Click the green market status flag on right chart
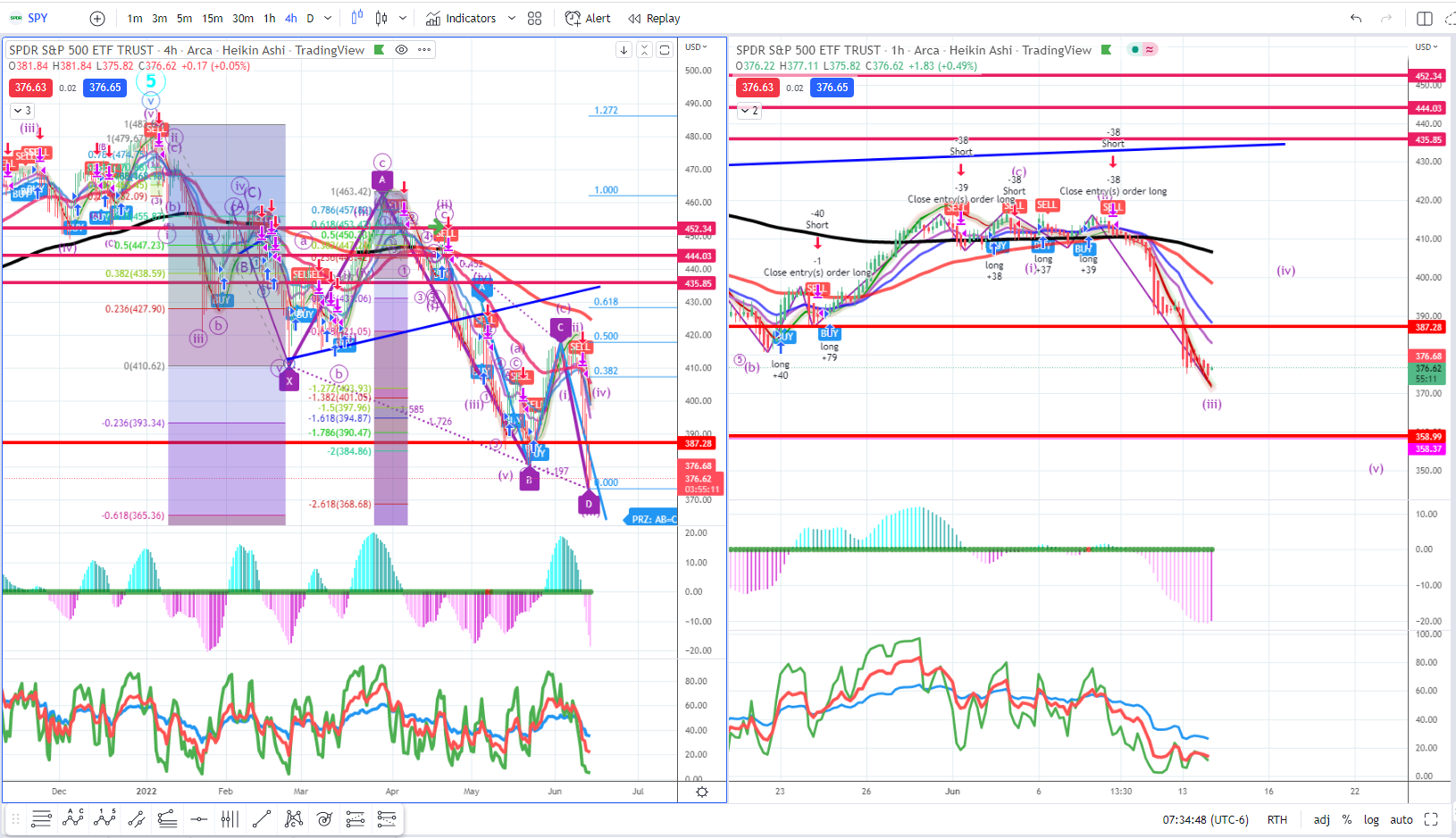This screenshot has height=838, width=1456. point(1107,50)
